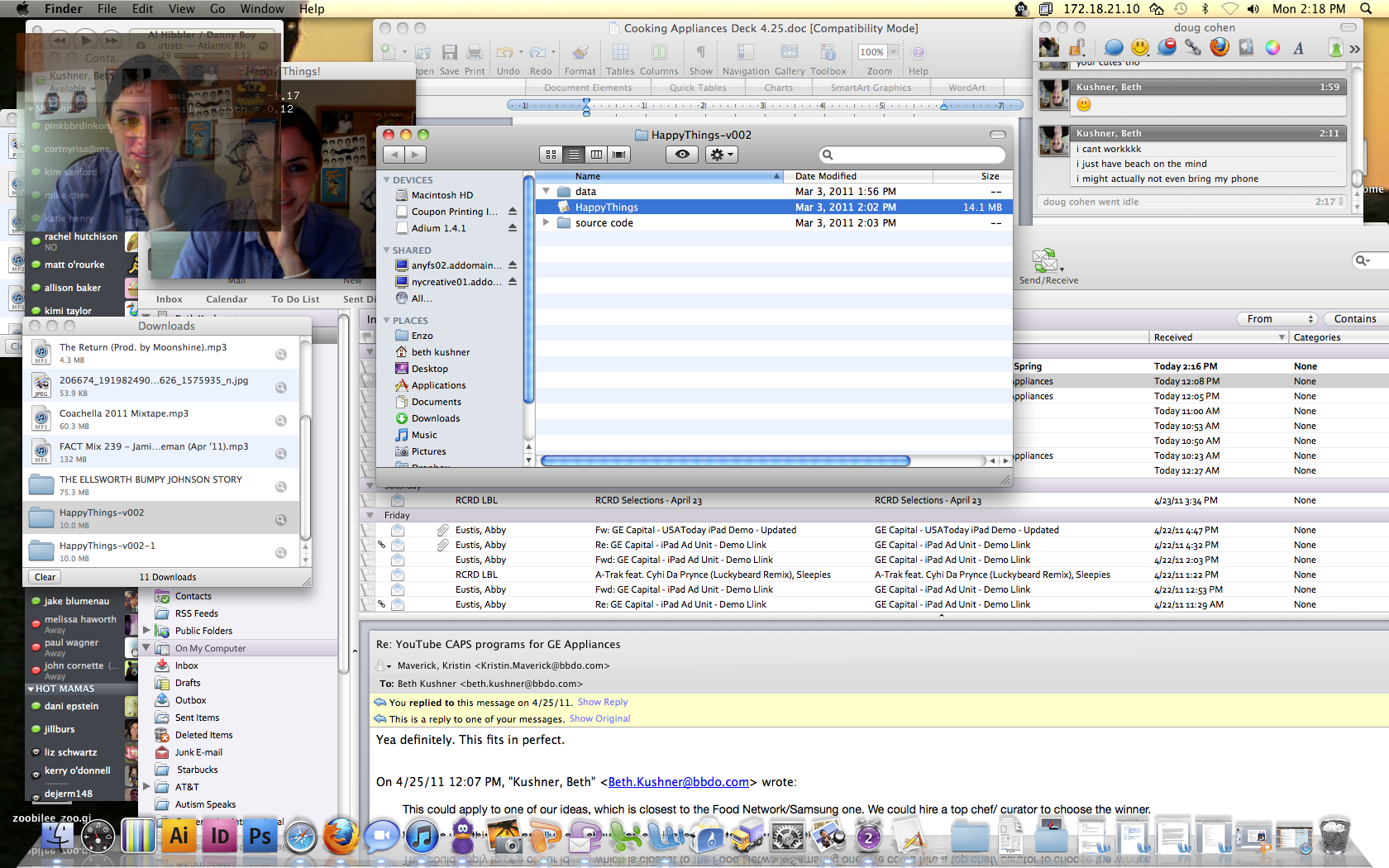Image resolution: width=1389 pixels, height=868 pixels.
Task: Go forward in HappyThings-v002 Finder window
Action: (416, 155)
